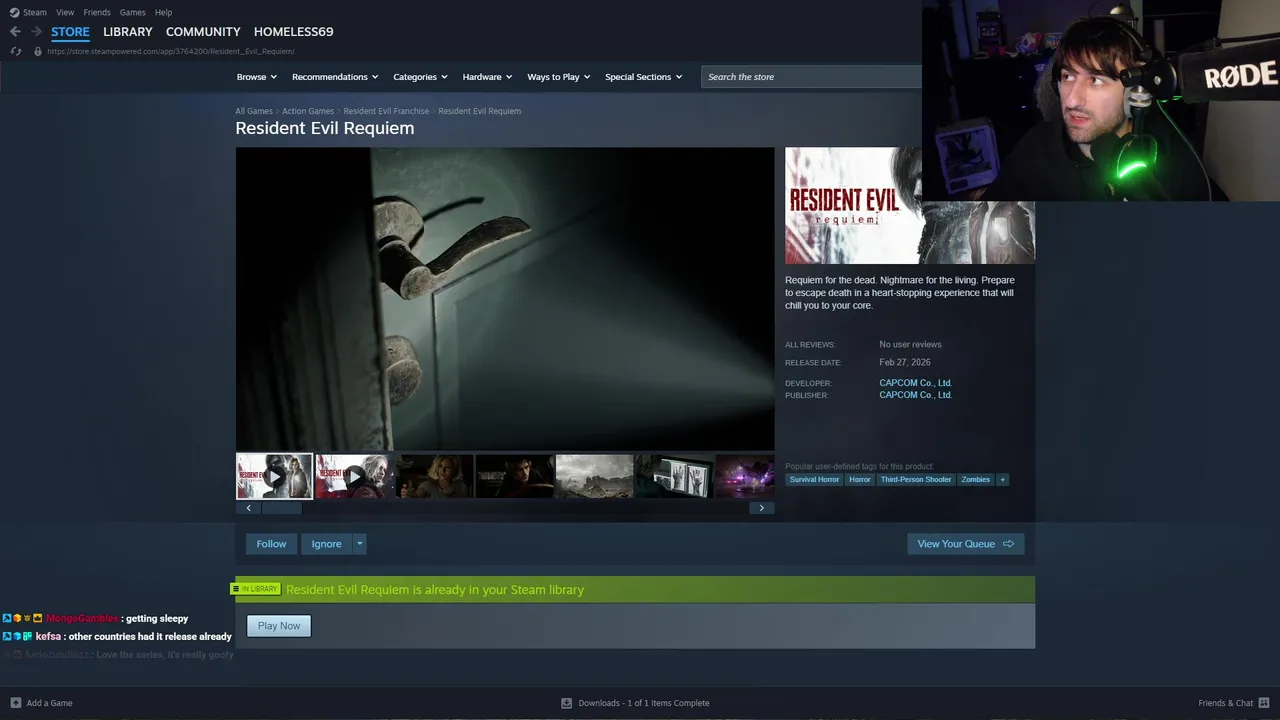Open the Resident Evil Franchise breadcrumb link

pos(386,111)
